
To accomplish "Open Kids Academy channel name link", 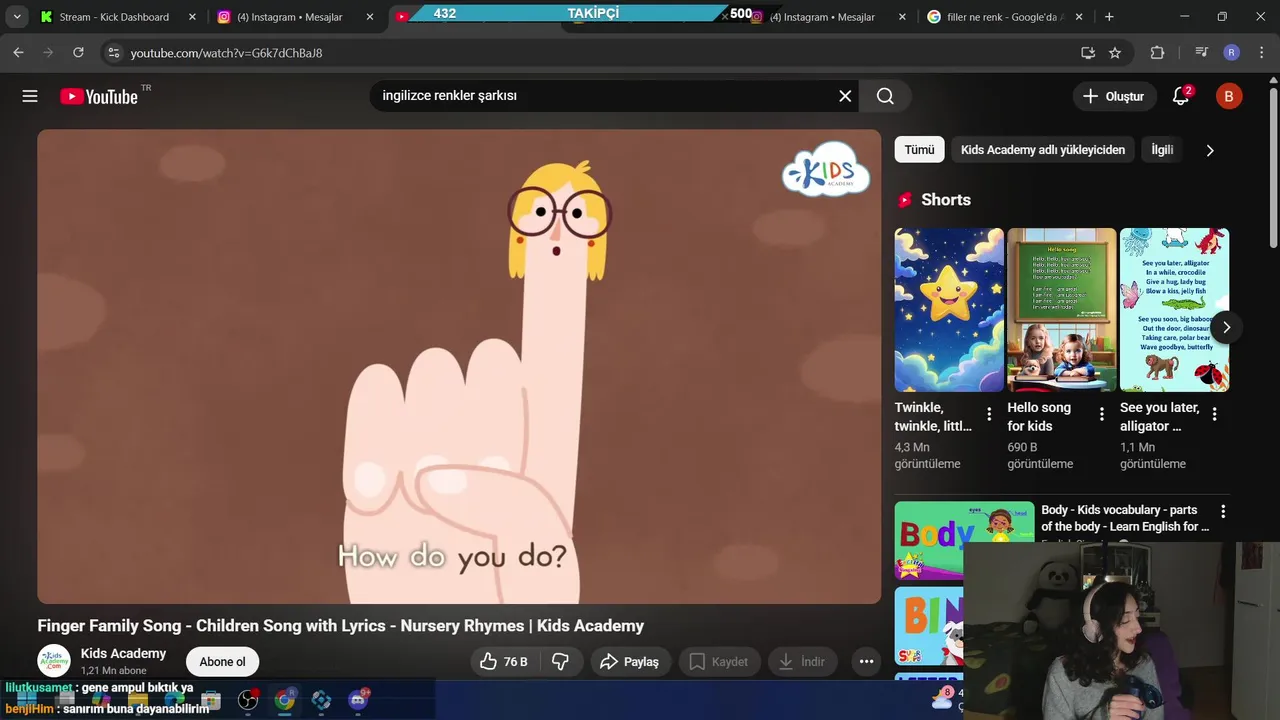I will click(123, 653).
